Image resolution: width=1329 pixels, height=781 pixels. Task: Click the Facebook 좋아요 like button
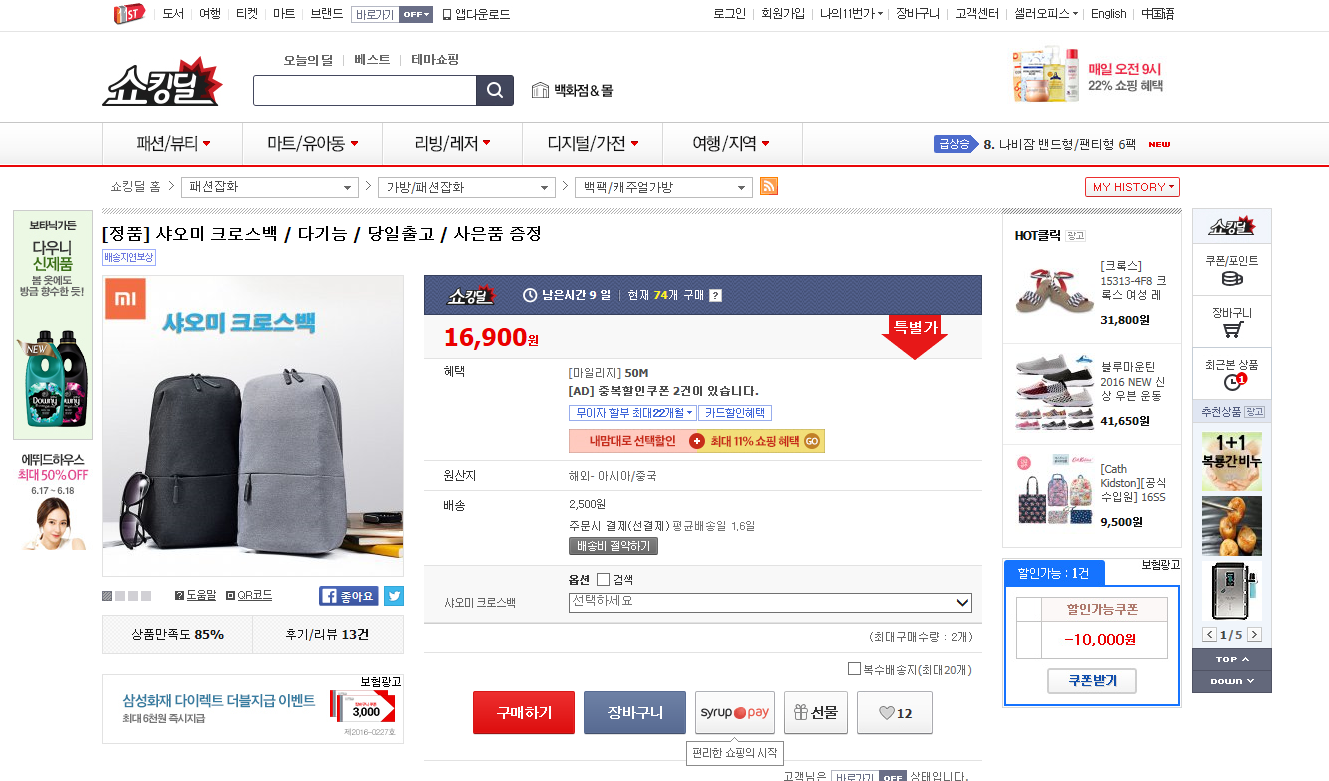[349, 596]
